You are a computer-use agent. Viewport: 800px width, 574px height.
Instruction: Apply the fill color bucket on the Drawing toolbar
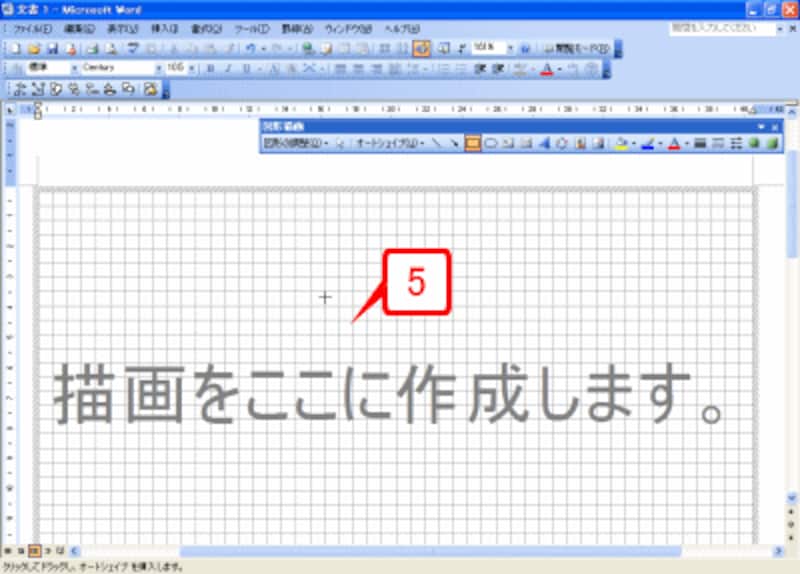621,144
